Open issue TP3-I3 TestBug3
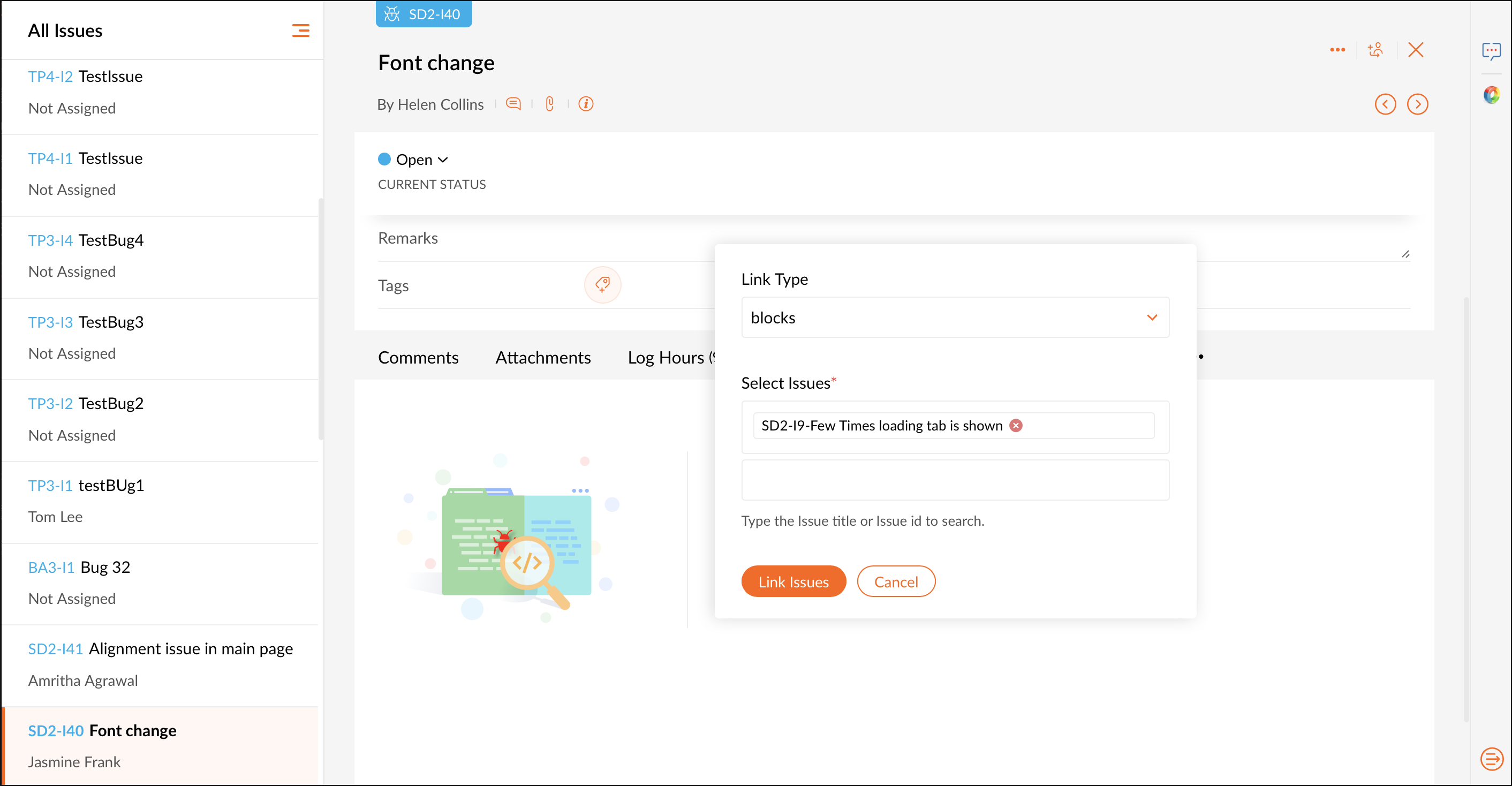This screenshot has height=786, width=1512. (160, 338)
